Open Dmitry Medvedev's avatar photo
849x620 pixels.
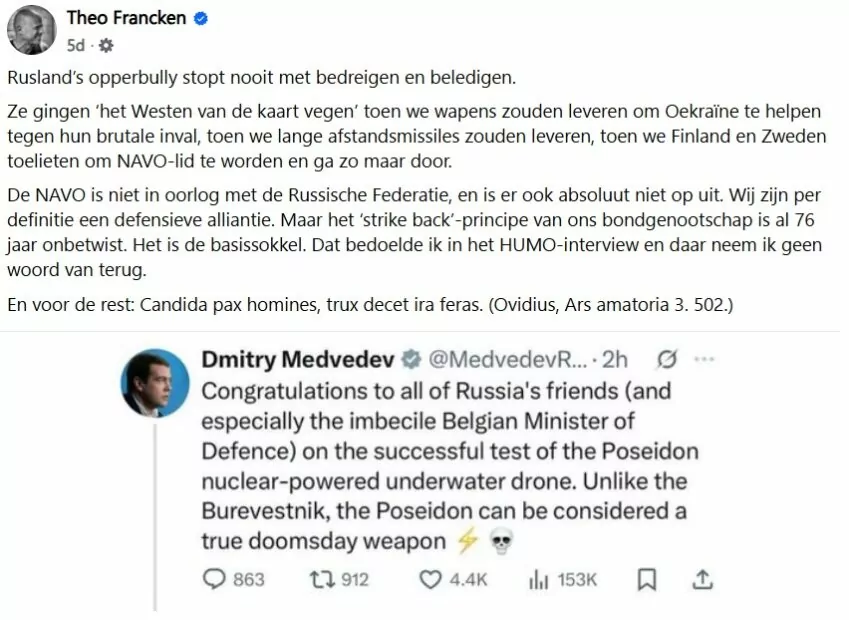click(155, 384)
